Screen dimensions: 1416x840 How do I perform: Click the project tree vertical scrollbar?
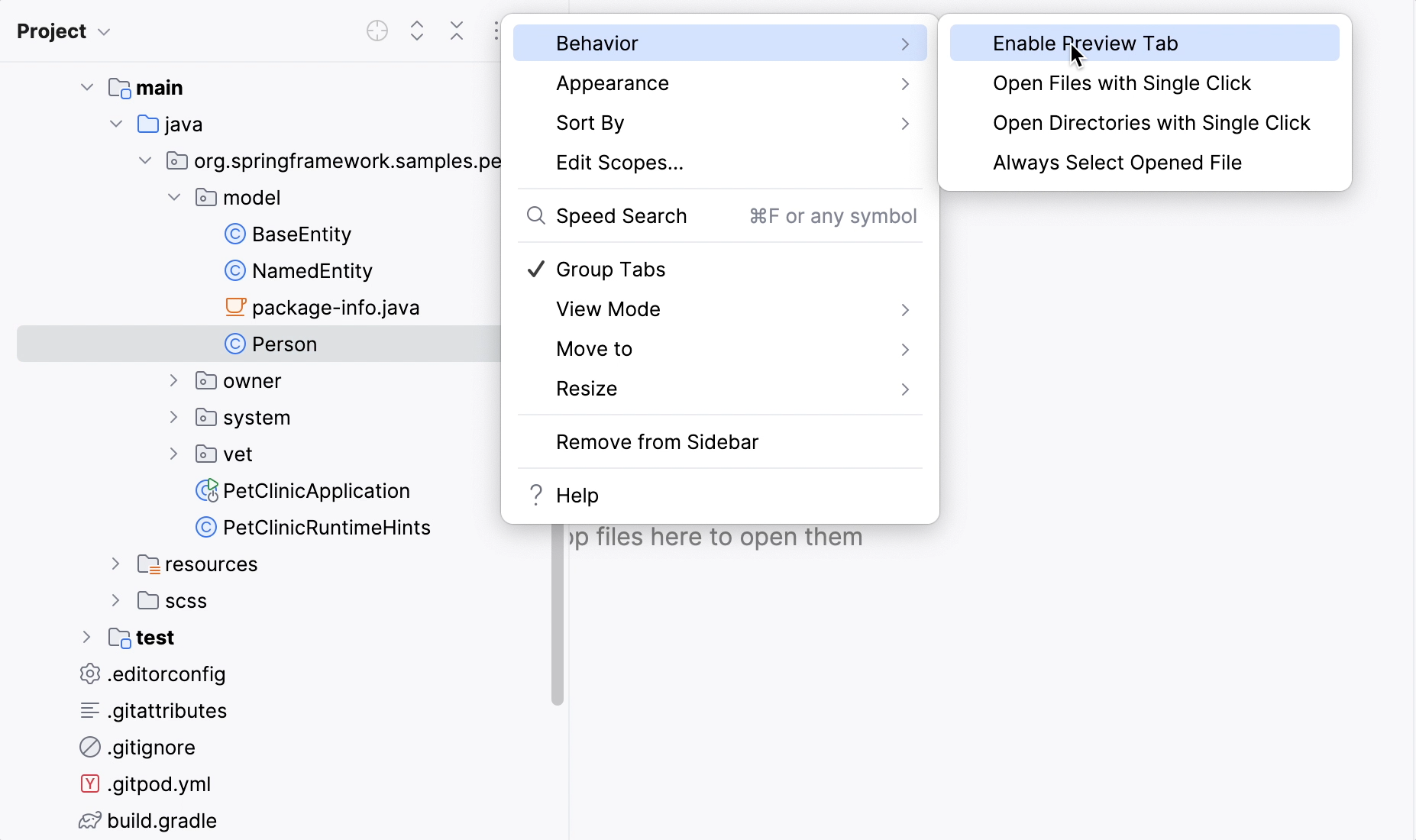click(557, 611)
